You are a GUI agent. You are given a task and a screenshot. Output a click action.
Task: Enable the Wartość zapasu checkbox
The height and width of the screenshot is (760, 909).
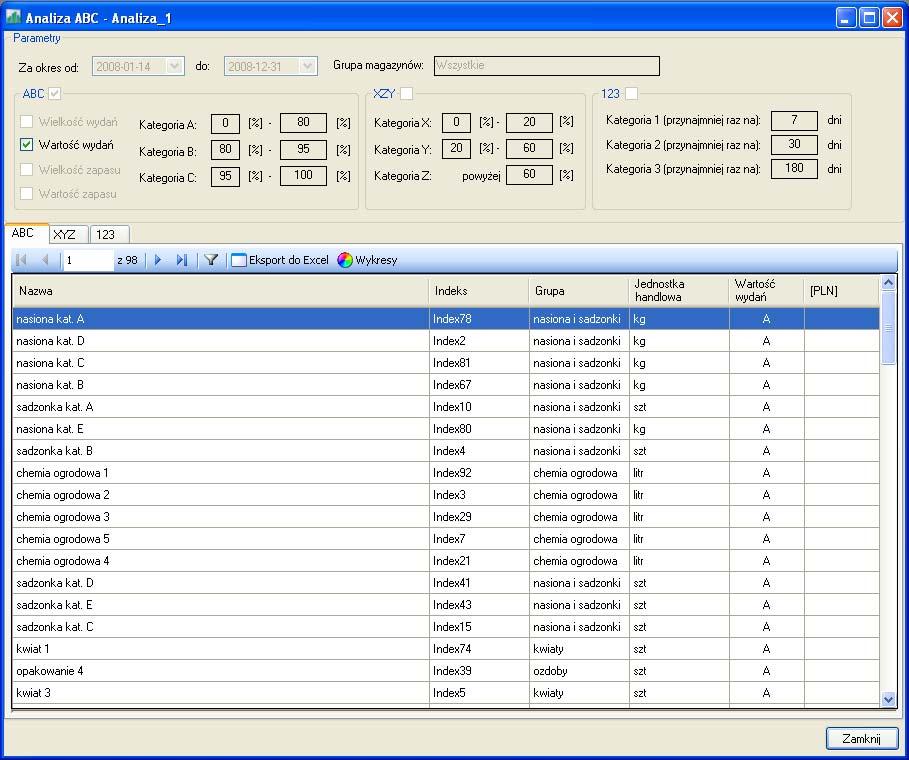(26, 194)
